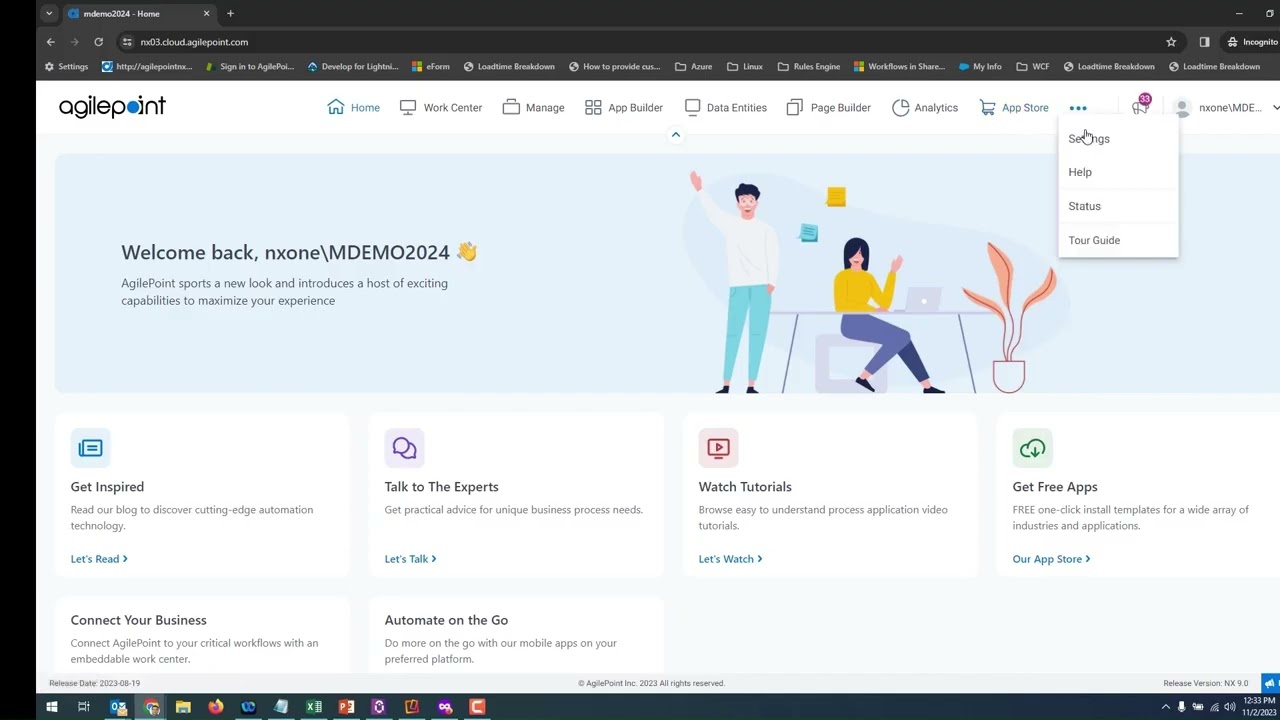Open the Linux bookmarks folder
The height and width of the screenshot is (720, 1280).
pyautogui.click(x=746, y=67)
